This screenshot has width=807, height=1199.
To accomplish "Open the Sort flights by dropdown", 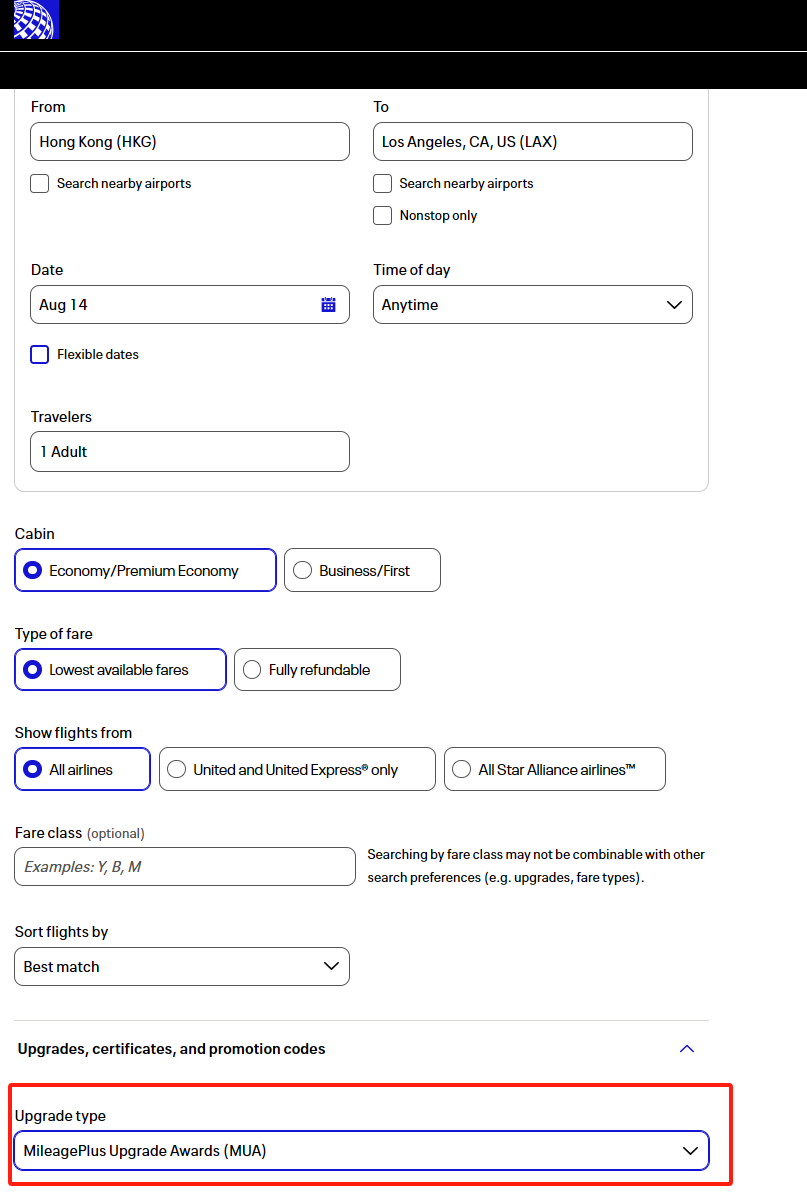I will click(x=182, y=967).
